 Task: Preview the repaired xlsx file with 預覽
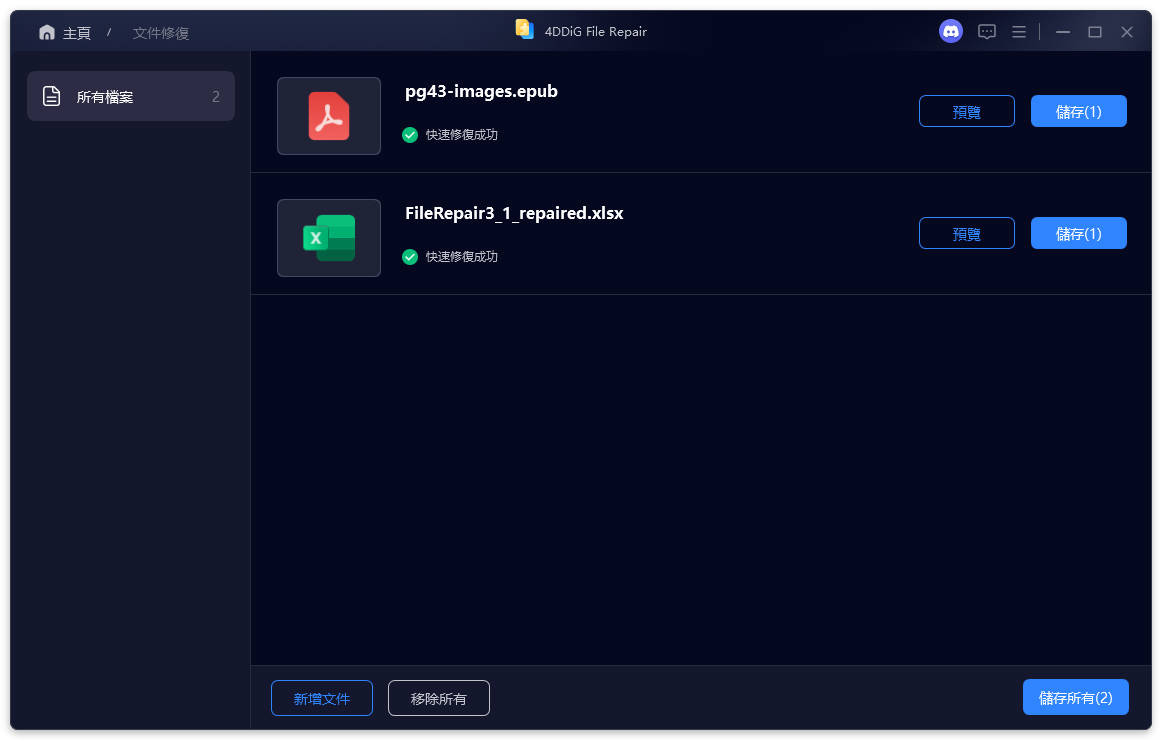coord(966,233)
